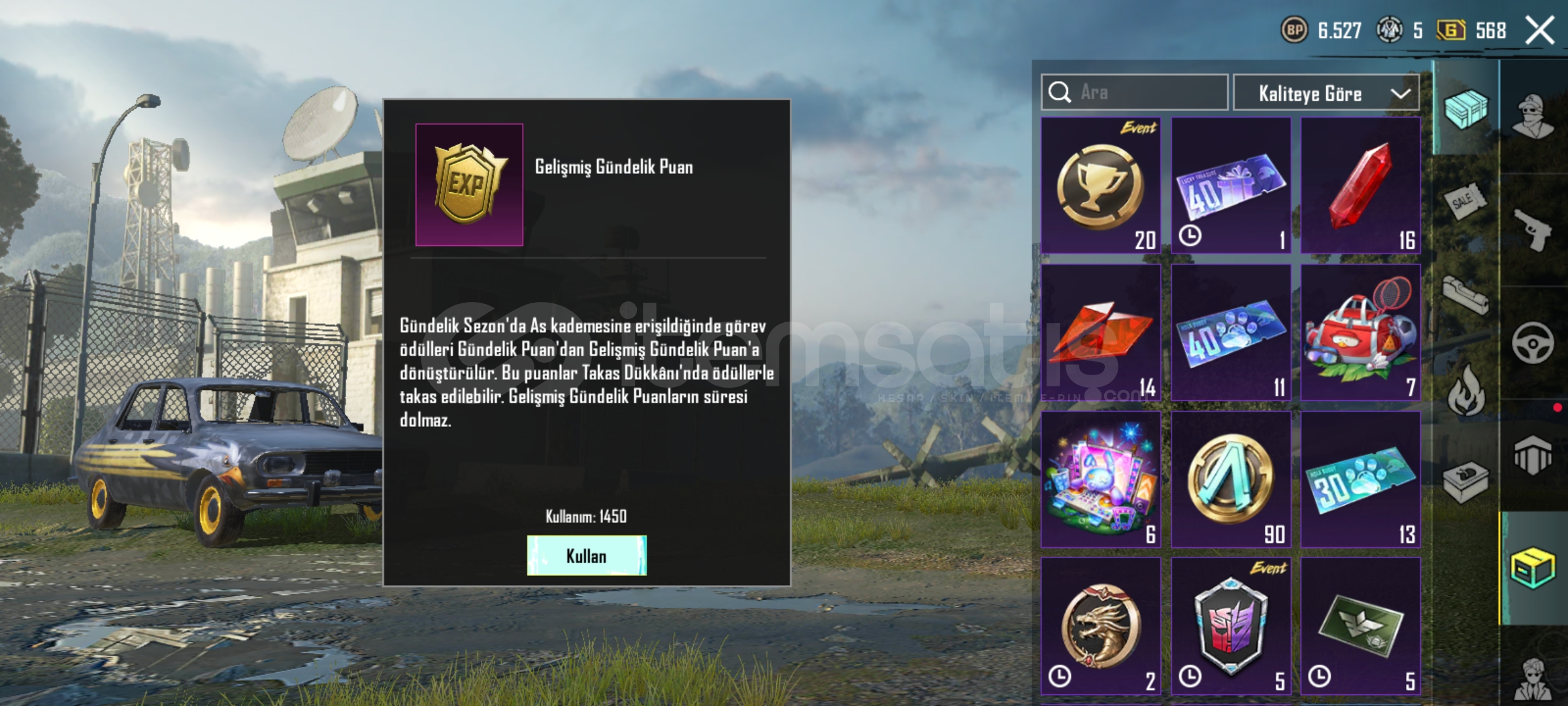Select the red crystal item

(x=1361, y=186)
